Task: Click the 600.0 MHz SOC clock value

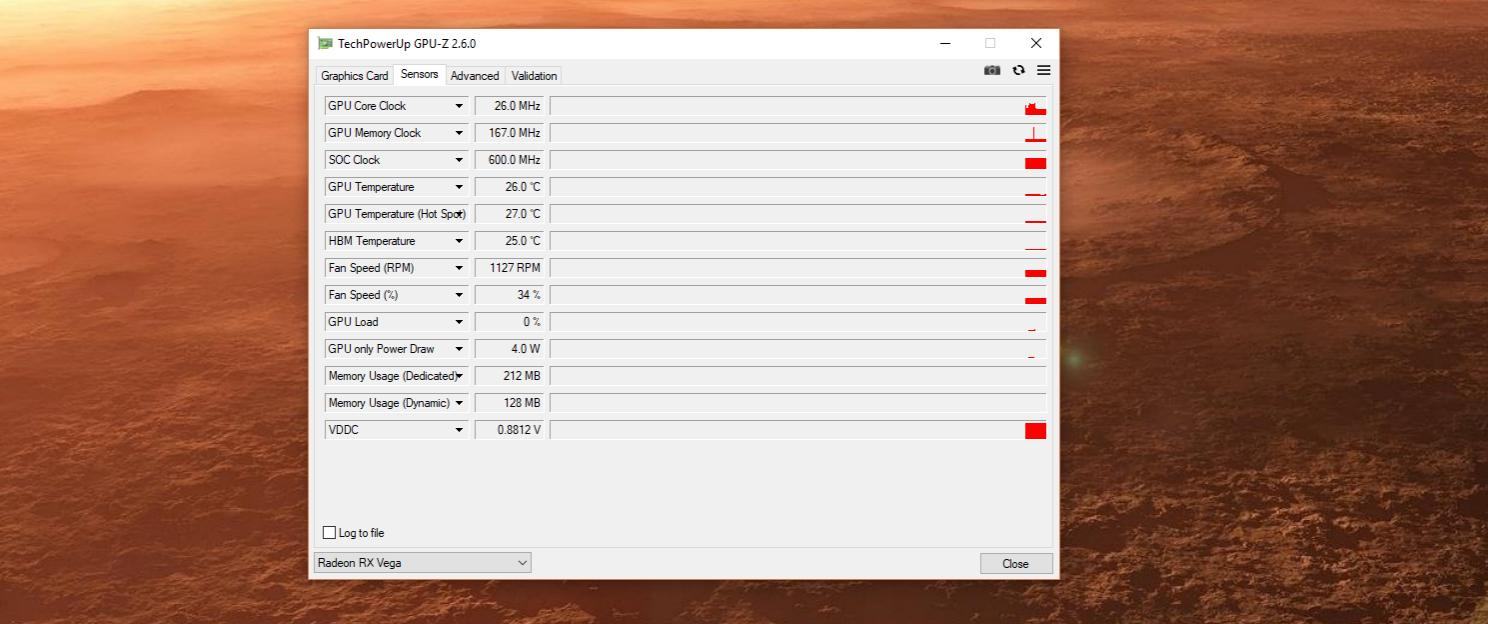Action: [x=509, y=160]
